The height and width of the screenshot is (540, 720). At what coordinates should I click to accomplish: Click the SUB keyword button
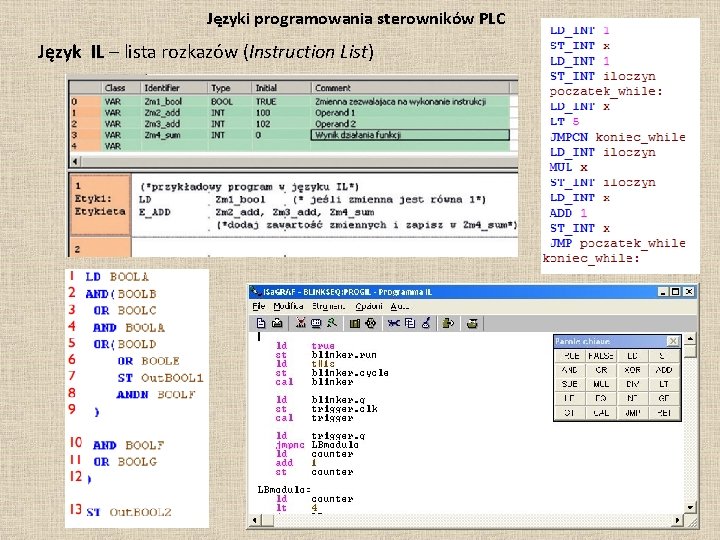(570, 384)
